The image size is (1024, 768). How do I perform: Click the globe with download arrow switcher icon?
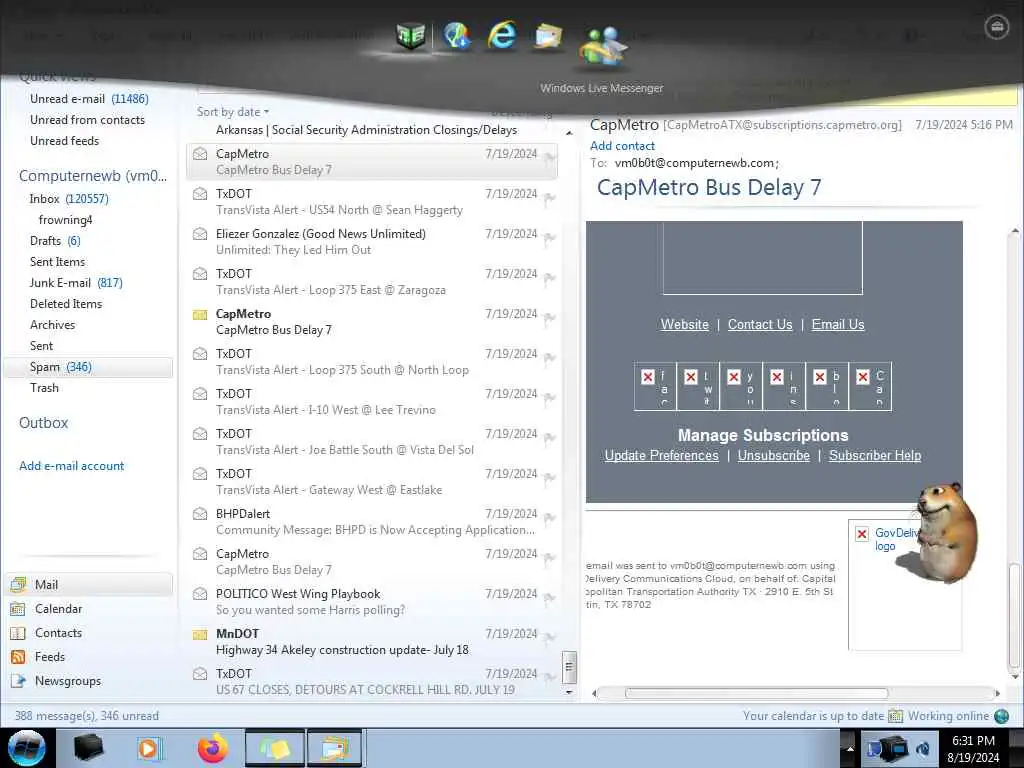coord(456,35)
